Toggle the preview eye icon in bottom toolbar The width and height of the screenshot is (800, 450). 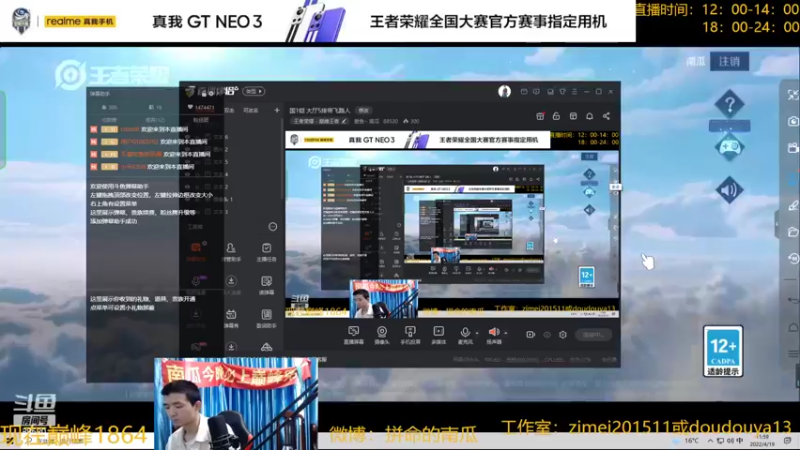(546, 335)
